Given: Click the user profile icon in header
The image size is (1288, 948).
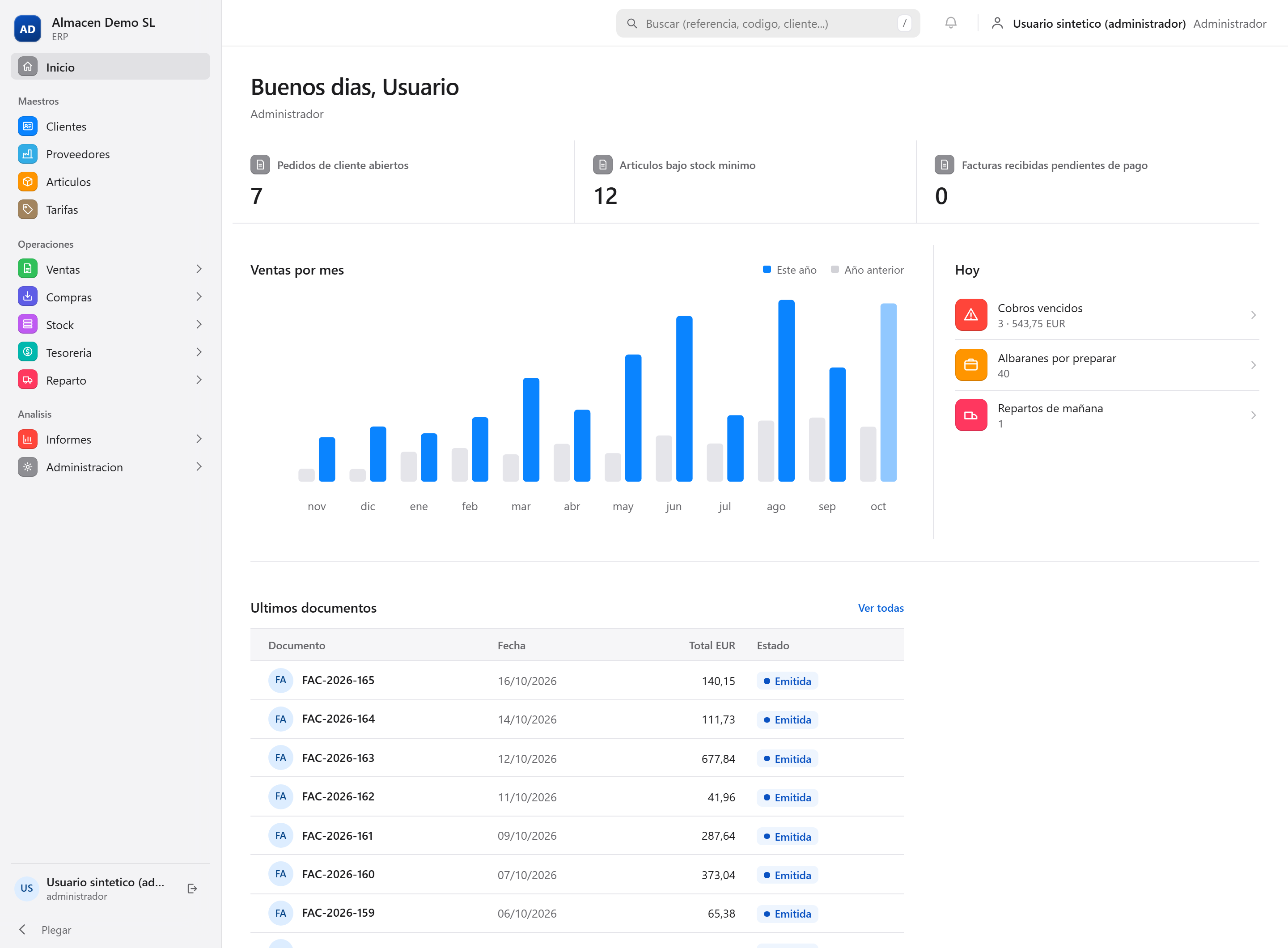Looking at the screenshot, I should click(x=998, y=23).
